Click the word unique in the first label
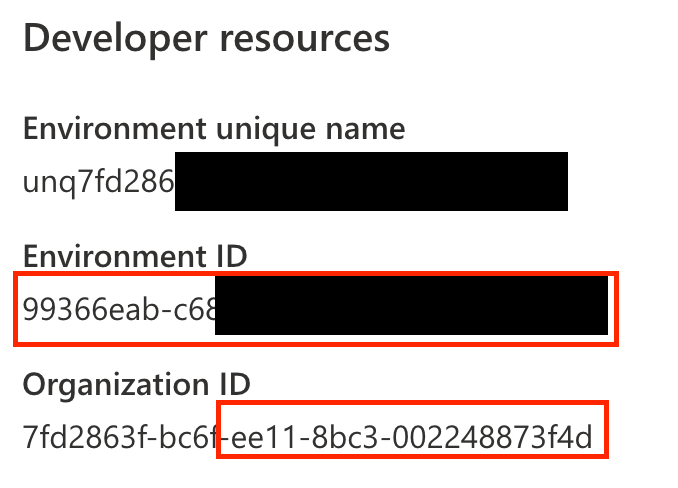The image size is (678, 488). point(271,129)
